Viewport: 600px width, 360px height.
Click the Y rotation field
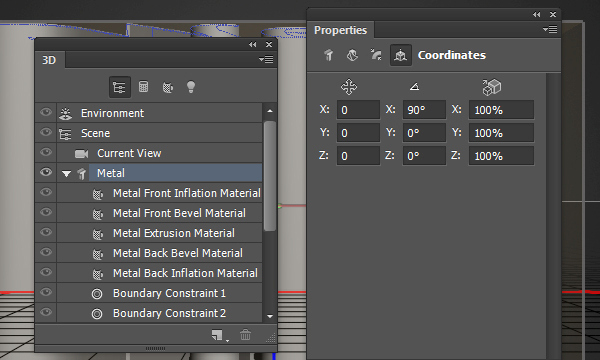[424, 133]
